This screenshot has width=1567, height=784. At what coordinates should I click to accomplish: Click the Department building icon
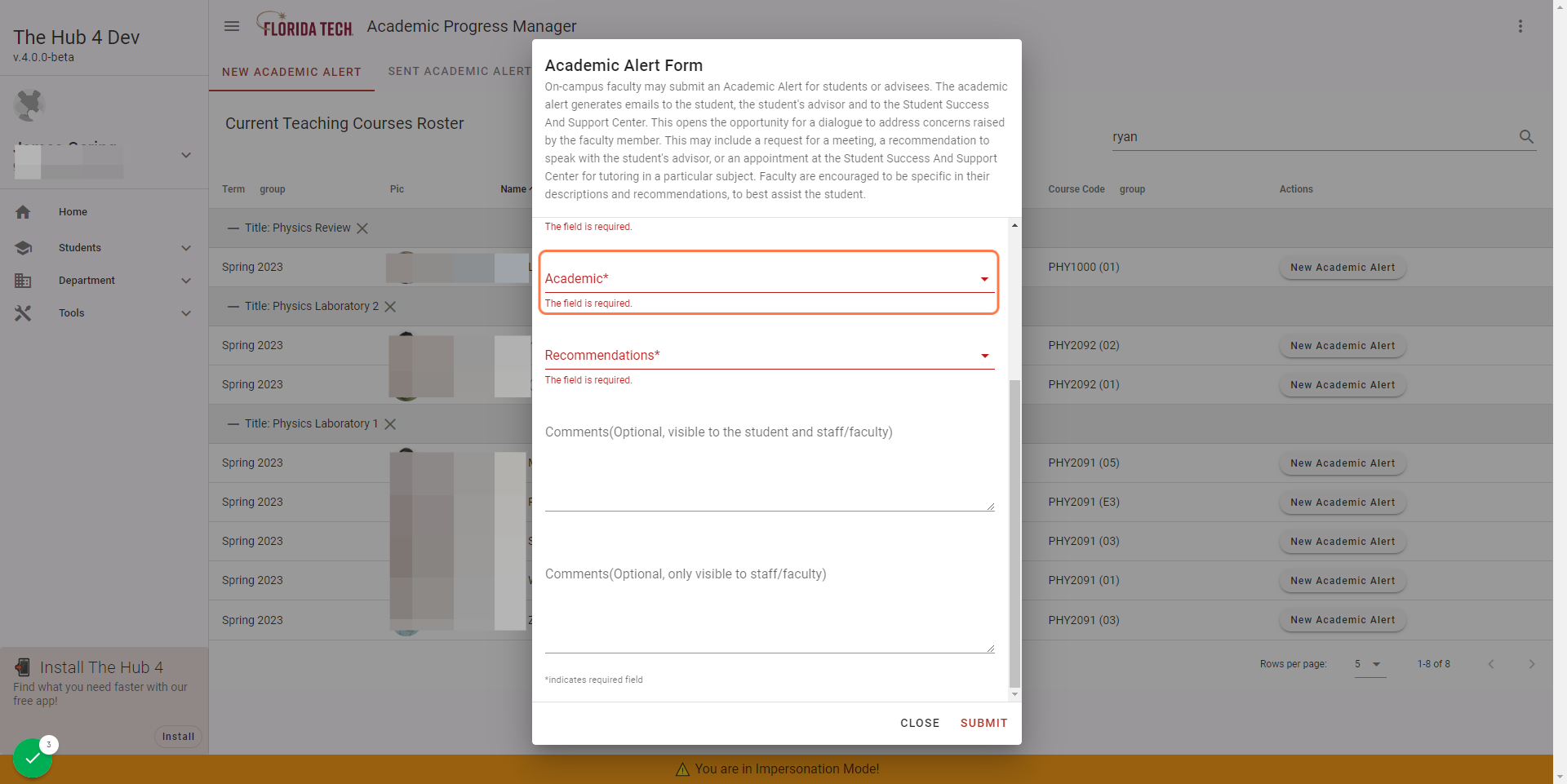(23, 281)
